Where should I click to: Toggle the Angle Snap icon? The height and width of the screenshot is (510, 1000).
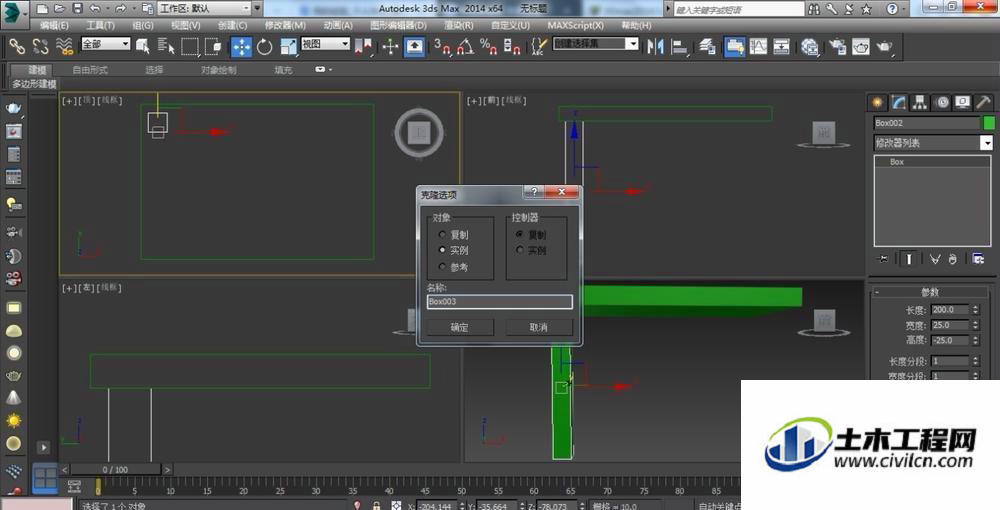(x=465, y=46)
